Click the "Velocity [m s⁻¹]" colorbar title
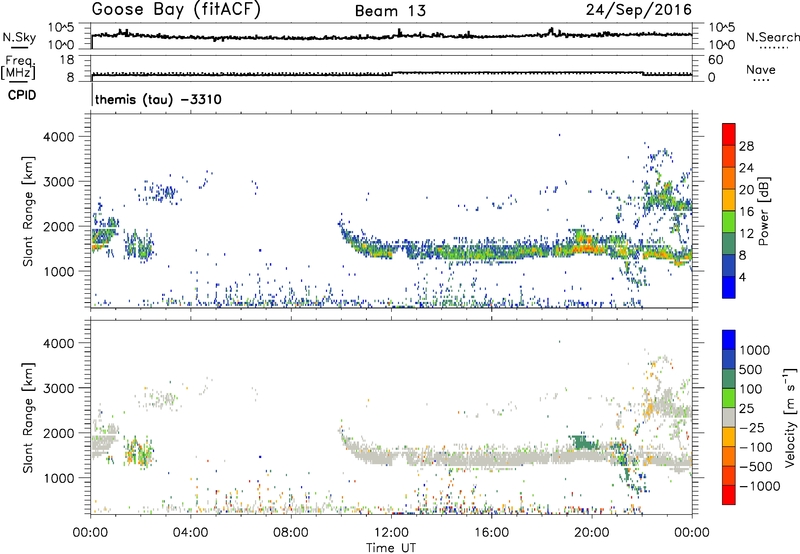This screenshot has height=554, width=800. 790,417
